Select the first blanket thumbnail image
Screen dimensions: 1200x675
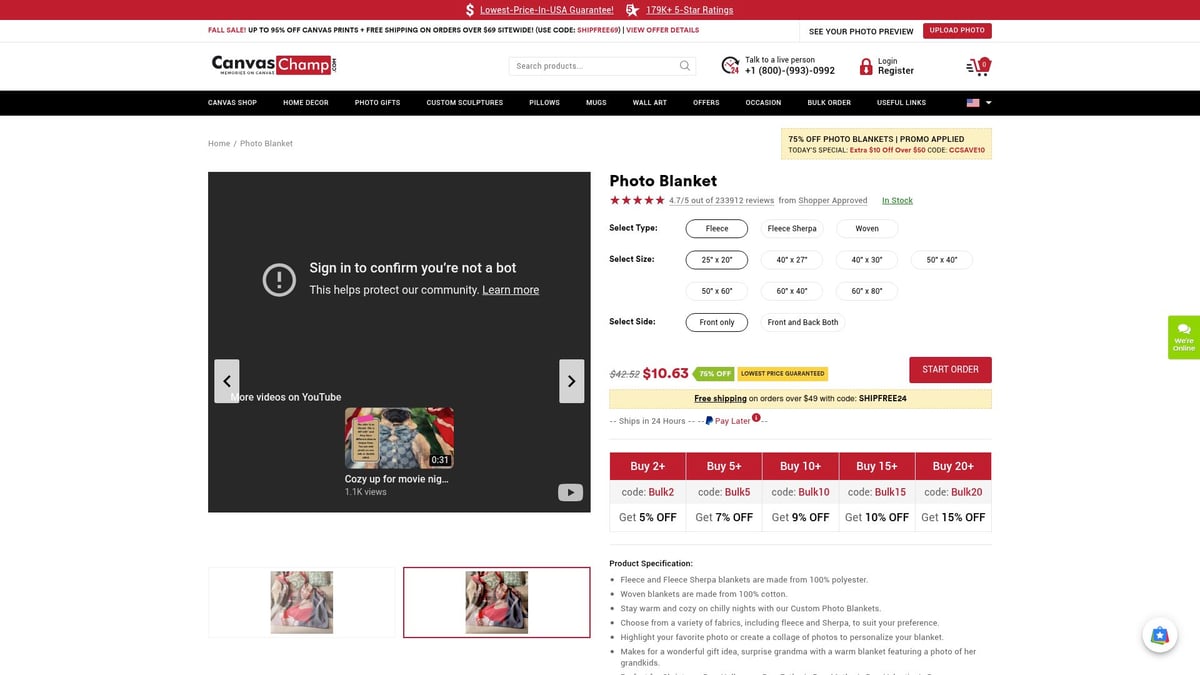click(302, 602)
